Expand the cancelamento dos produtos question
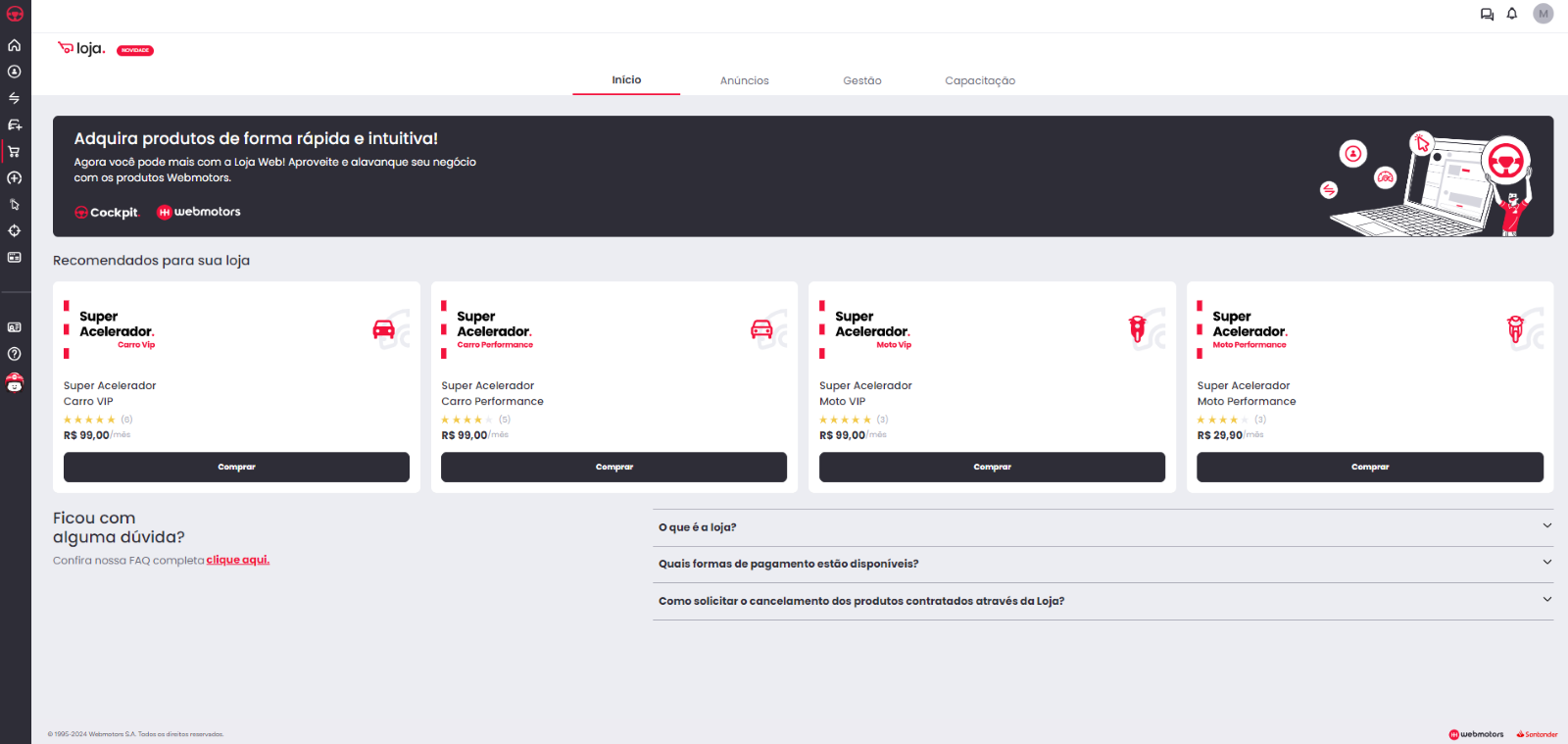The width and height of the screenshot is (1568, 744). [1103, 601]
